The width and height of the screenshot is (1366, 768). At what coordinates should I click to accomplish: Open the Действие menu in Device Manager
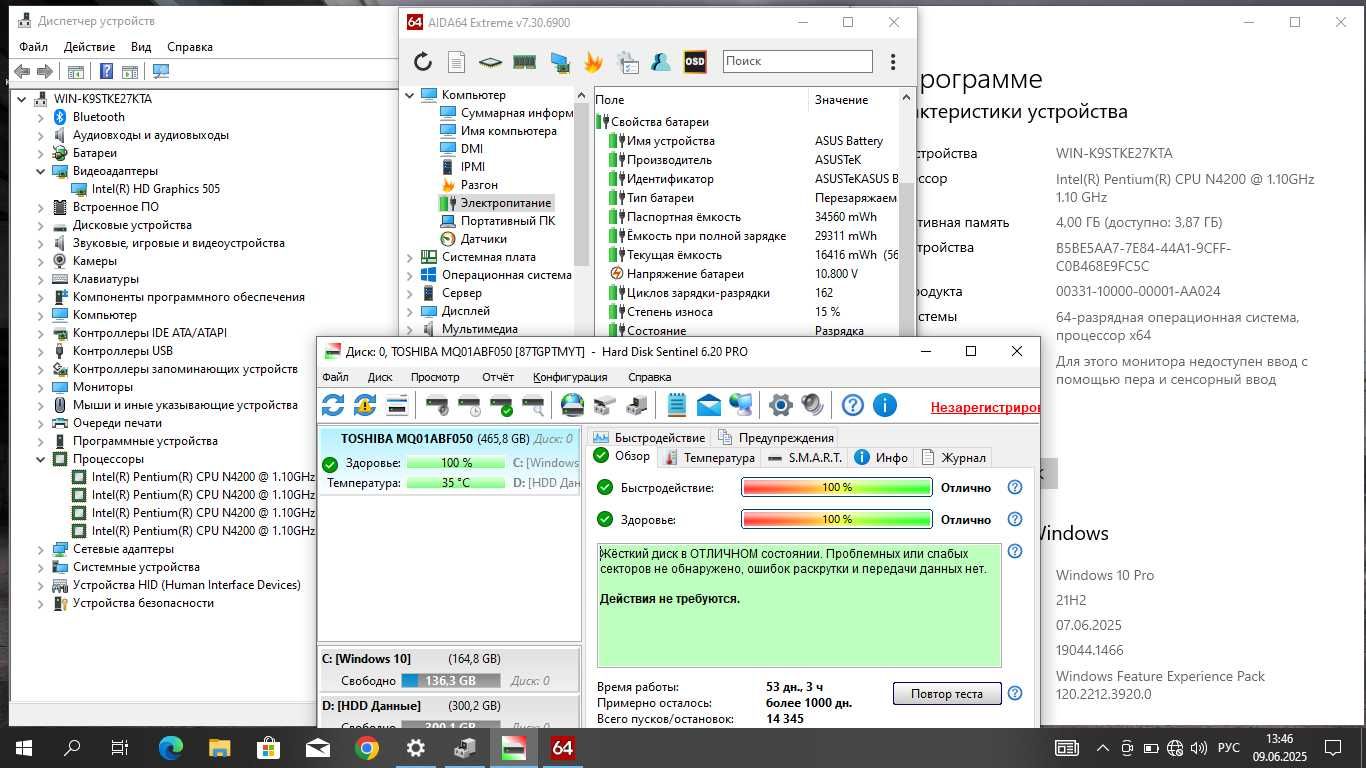point(89,47)
